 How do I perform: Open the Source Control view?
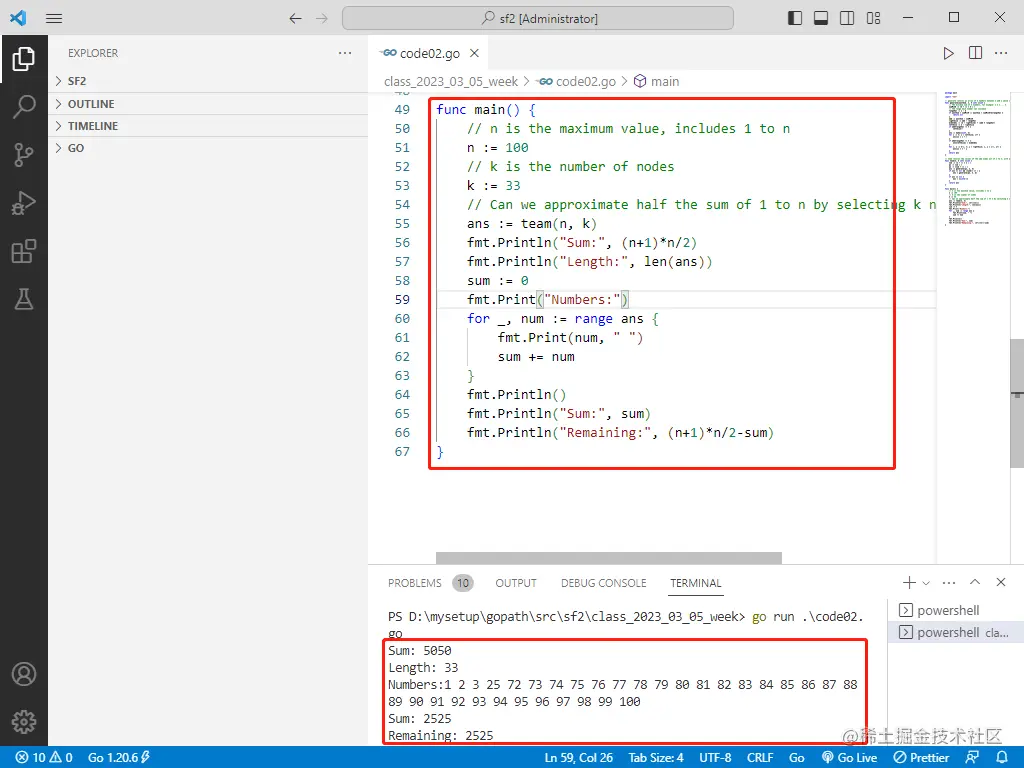[24, 155]
